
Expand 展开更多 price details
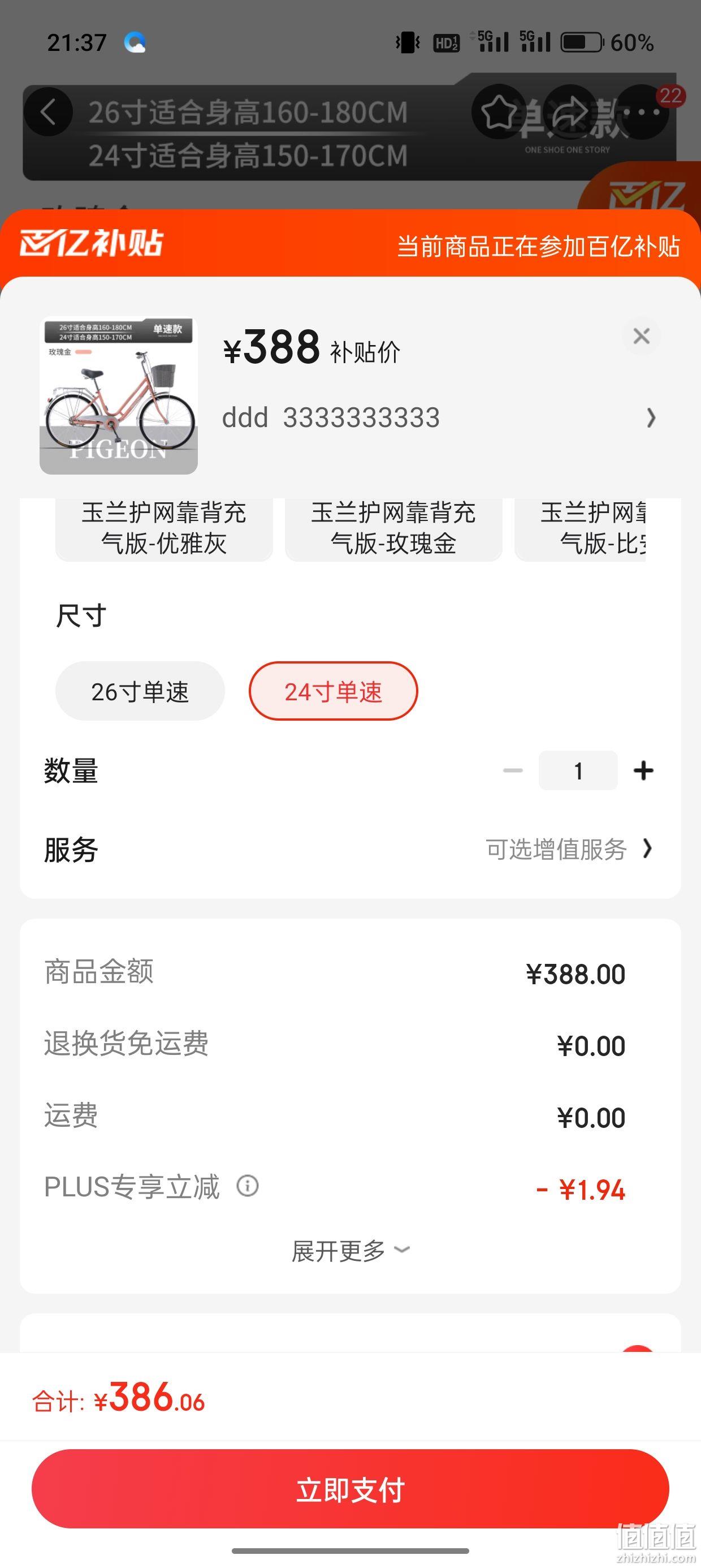(350, 1251)
